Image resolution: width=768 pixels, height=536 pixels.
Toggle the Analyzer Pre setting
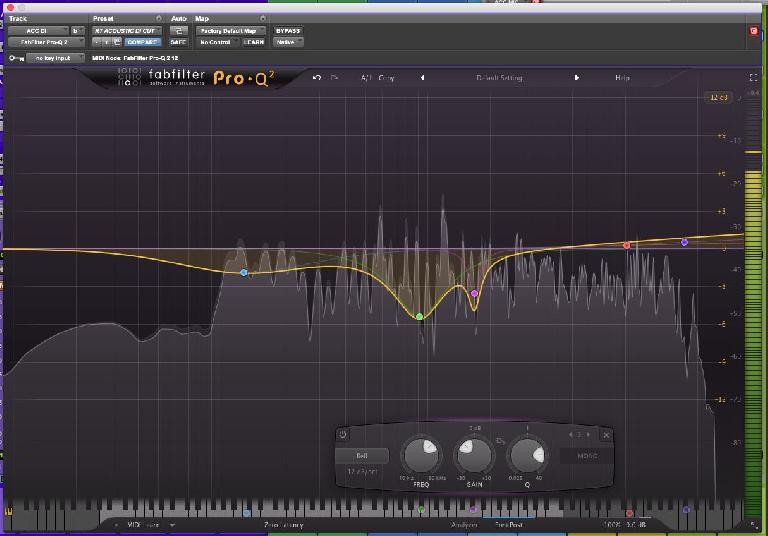pyautogui.click(x=501, y=525)
